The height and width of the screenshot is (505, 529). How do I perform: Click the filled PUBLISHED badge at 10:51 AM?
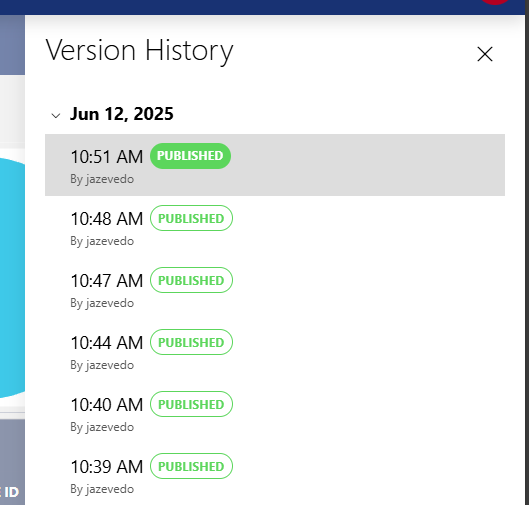coord(190,156)
